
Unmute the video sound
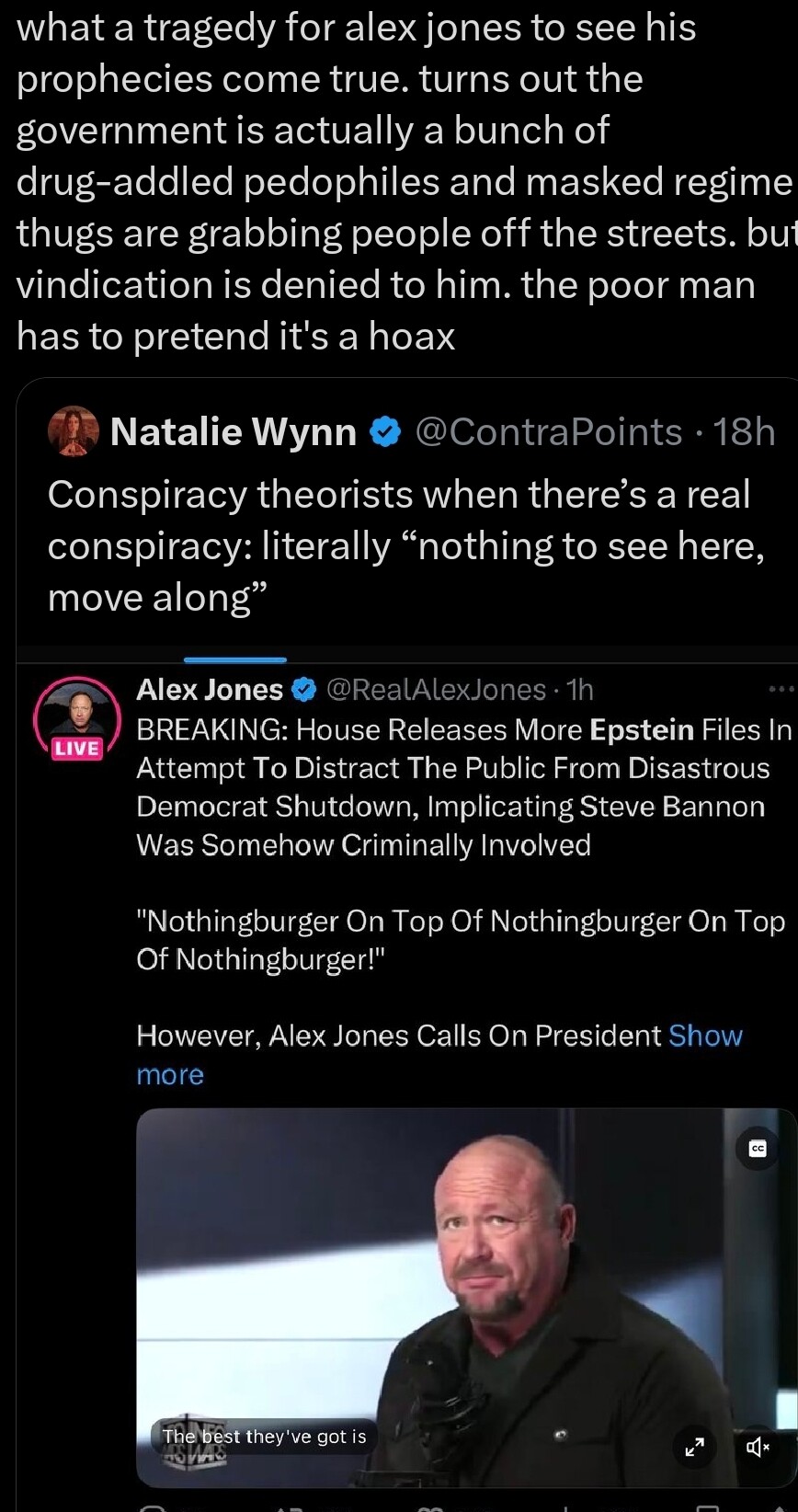click(758, 1448)
